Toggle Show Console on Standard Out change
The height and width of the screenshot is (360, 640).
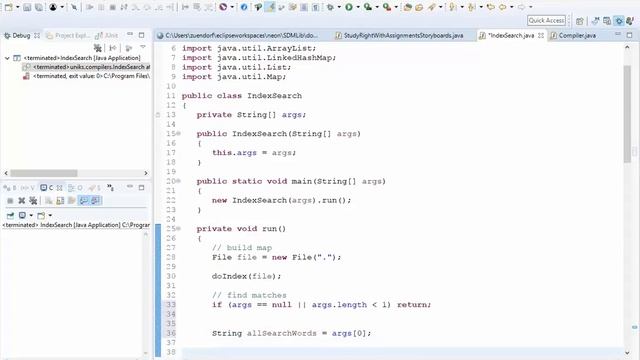(84, 200)
